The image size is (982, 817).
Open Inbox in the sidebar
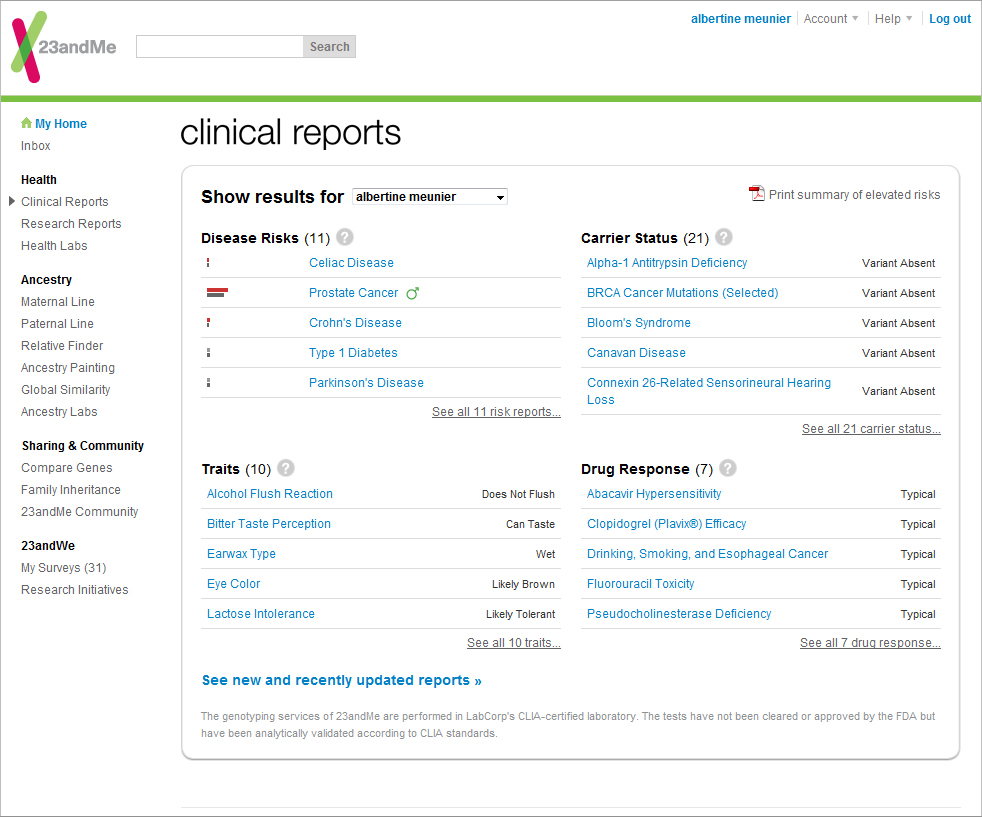[36, 145]
